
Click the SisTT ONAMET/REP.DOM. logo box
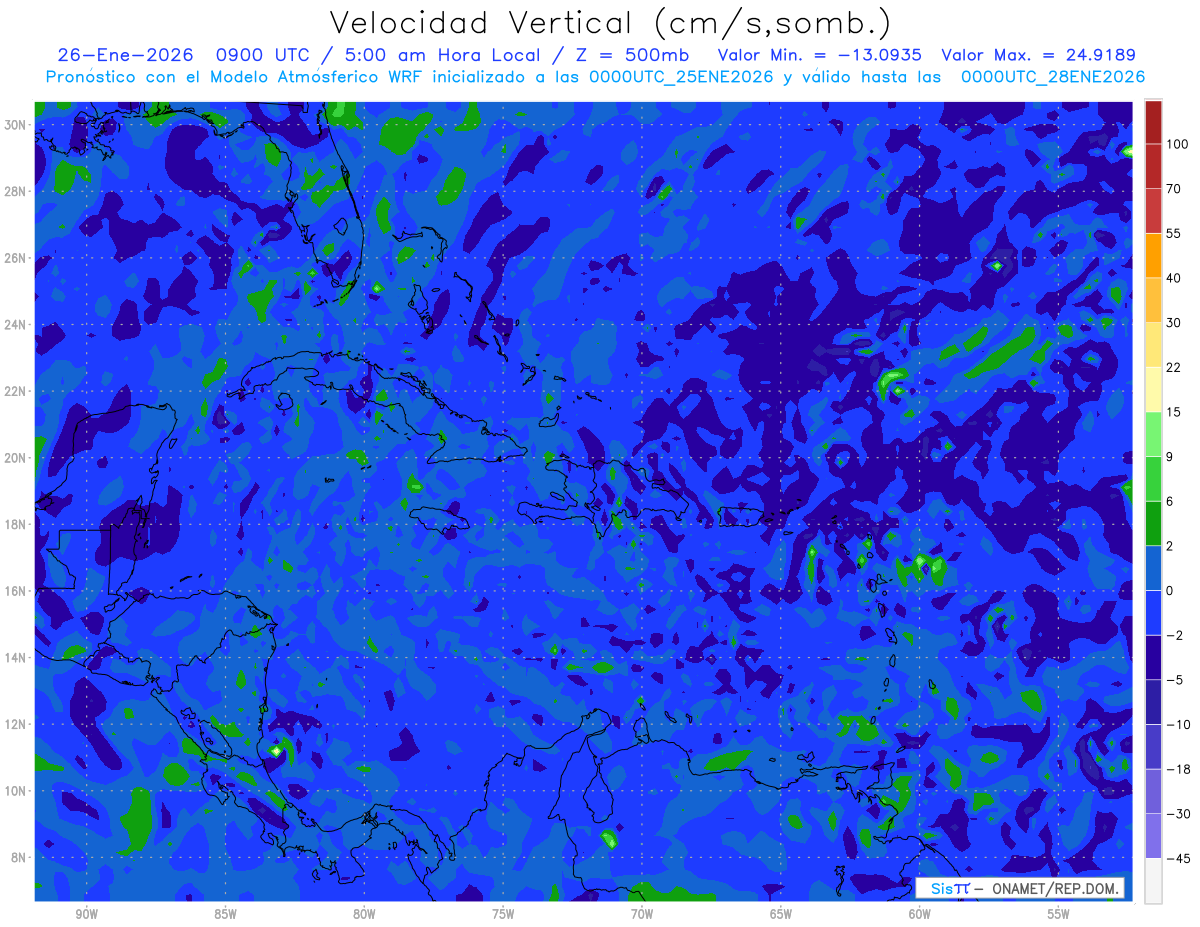pyautogui.click(x=1020, y=888)
